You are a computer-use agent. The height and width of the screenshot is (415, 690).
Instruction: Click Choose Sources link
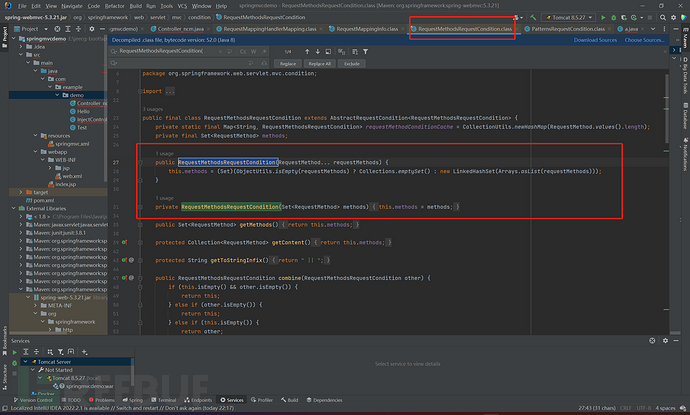pyautogui.click(x=644, y=40)
